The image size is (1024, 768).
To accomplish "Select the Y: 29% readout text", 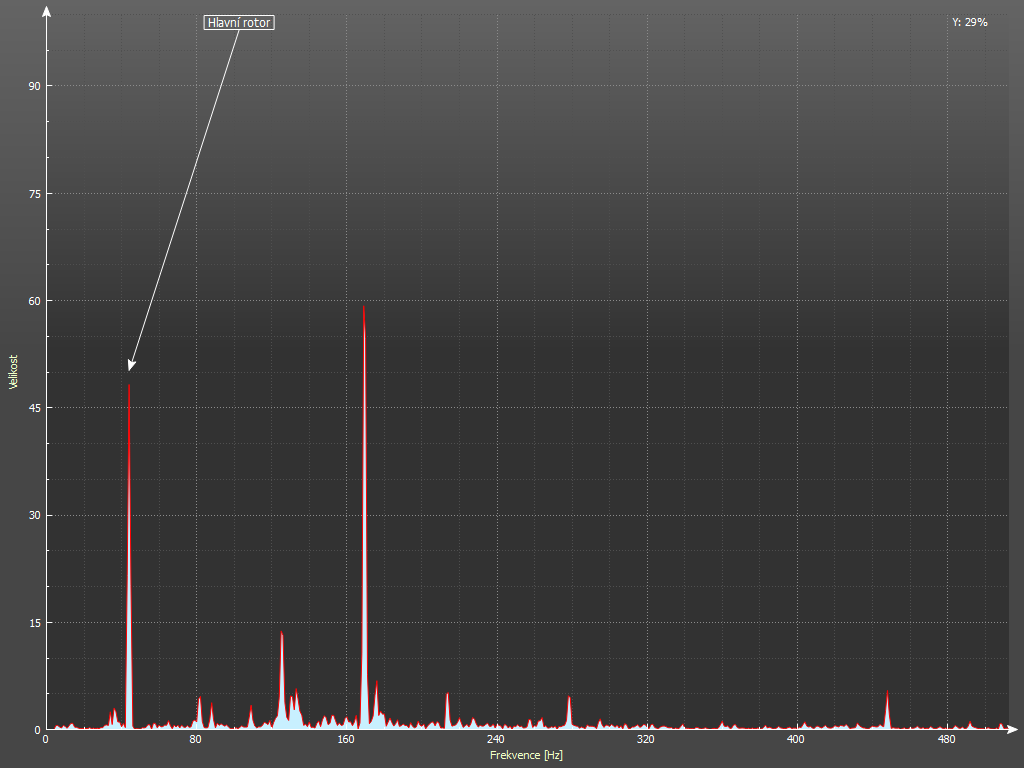I will [x=969, y=22].
